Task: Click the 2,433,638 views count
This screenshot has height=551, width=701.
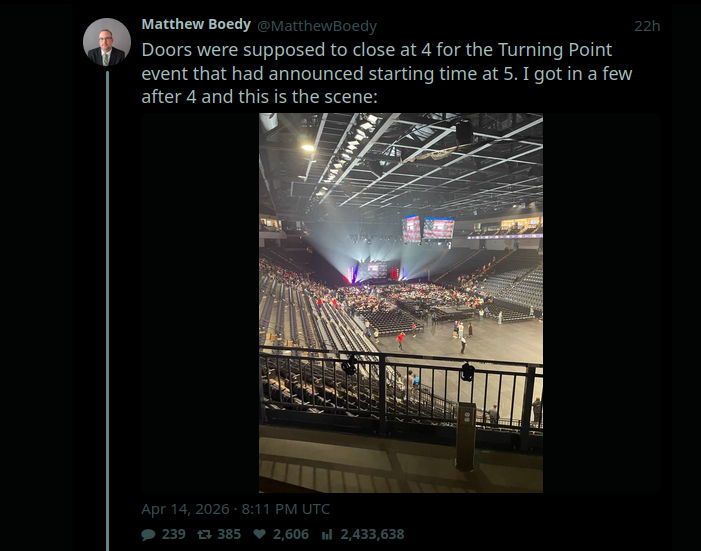Action: (372, 534)
